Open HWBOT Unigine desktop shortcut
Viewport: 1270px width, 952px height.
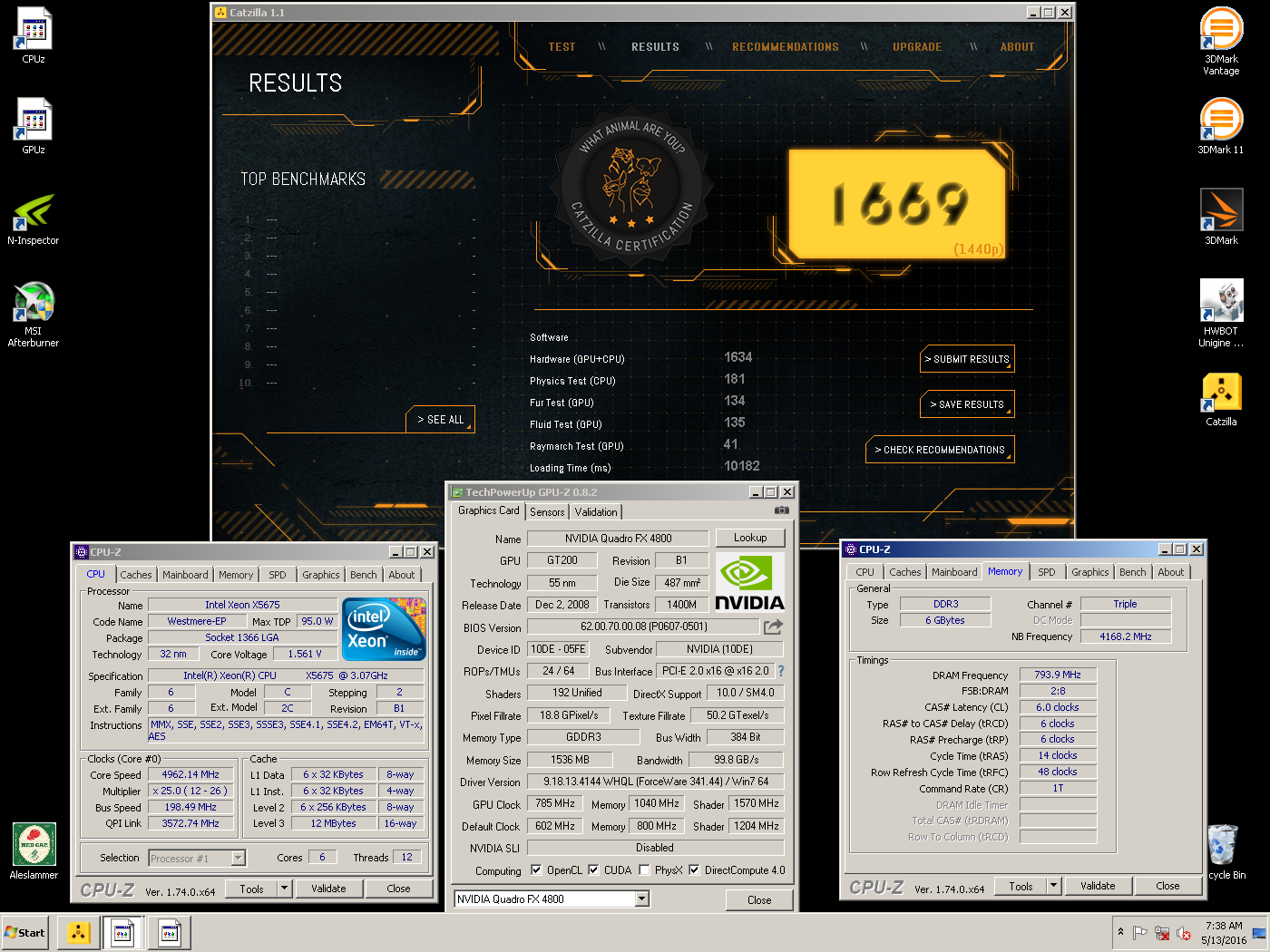coord(1221,314)
